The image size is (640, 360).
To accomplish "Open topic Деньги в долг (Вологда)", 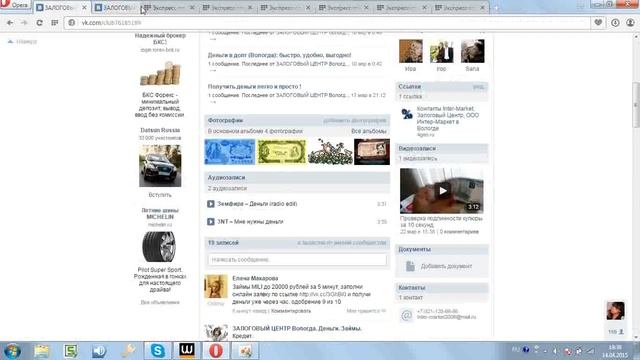I will (279, 55).
